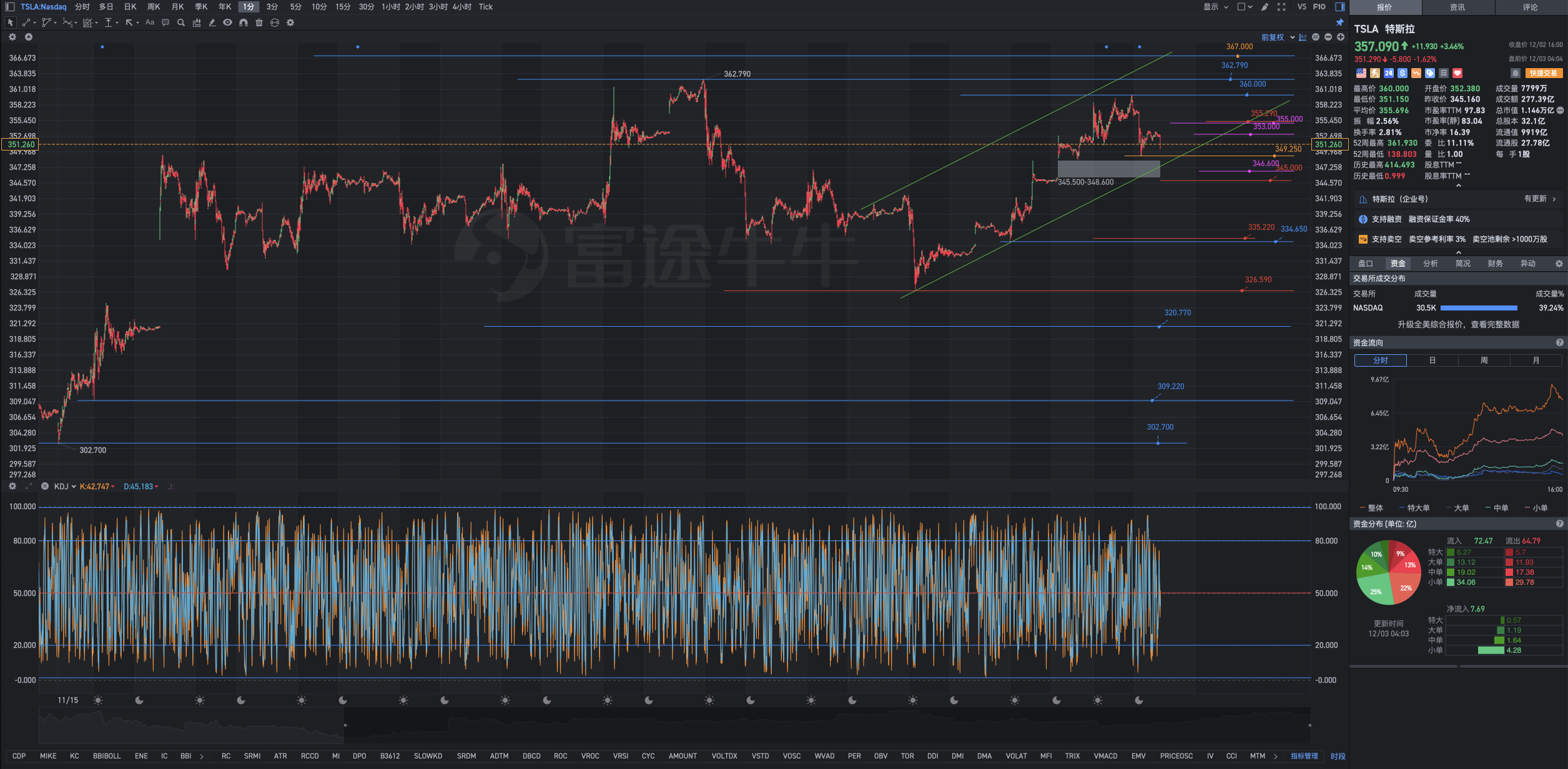Open the 分析 analysis tab
1568x769 pixels.
[x=1431, y=264]
